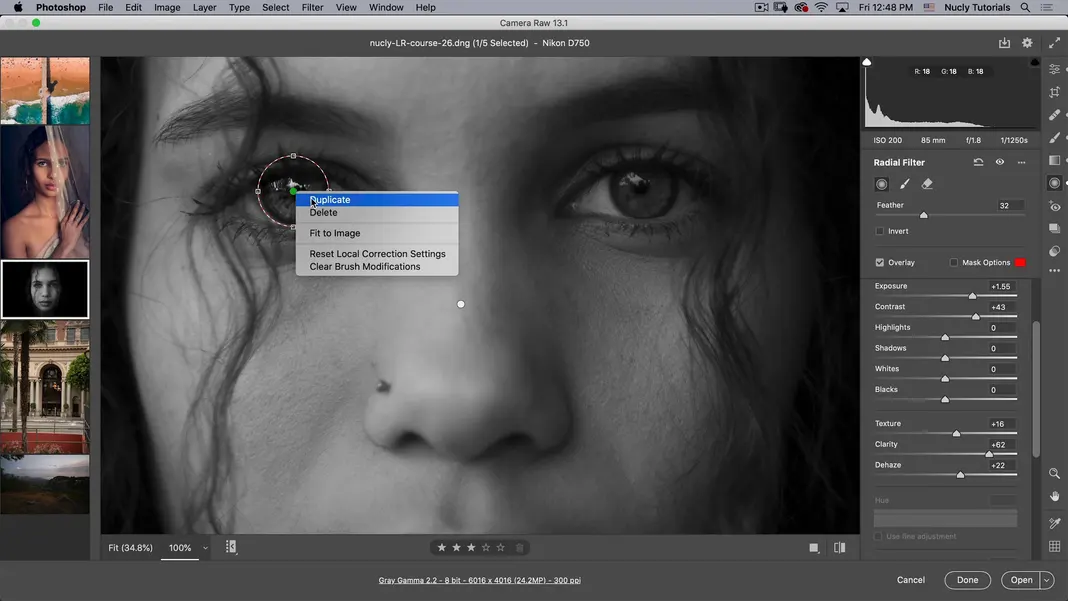Image resolution: width=1068 pixels, height=601 pixels.
Task: Select Clear Brush Modifications
Action: [x=377, y=266]
